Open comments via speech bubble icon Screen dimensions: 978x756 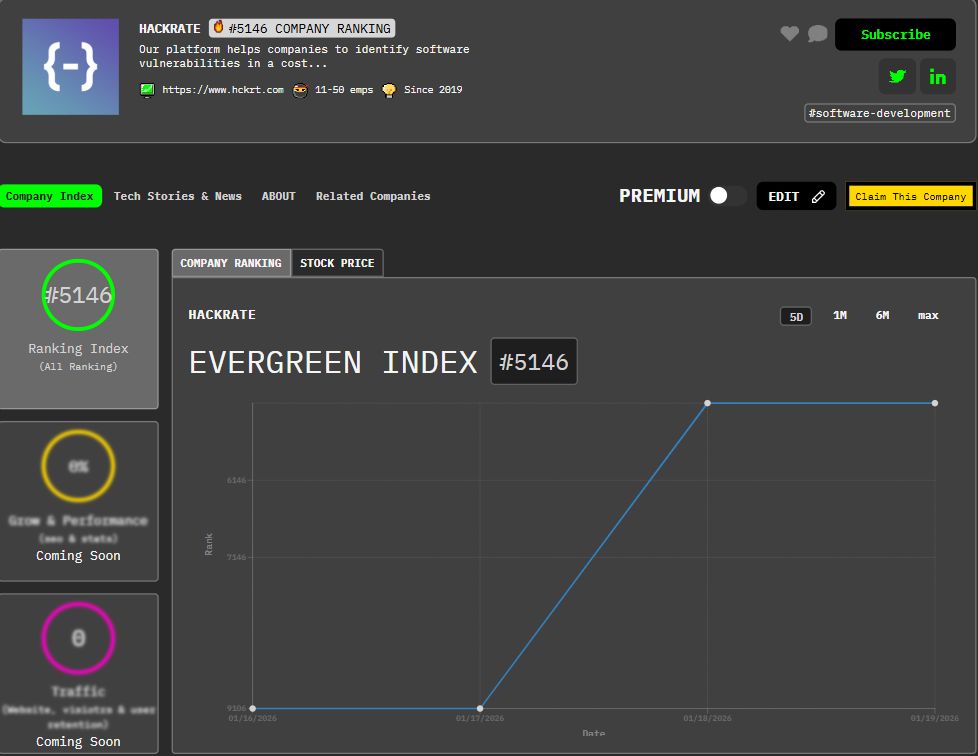point(818,34)
